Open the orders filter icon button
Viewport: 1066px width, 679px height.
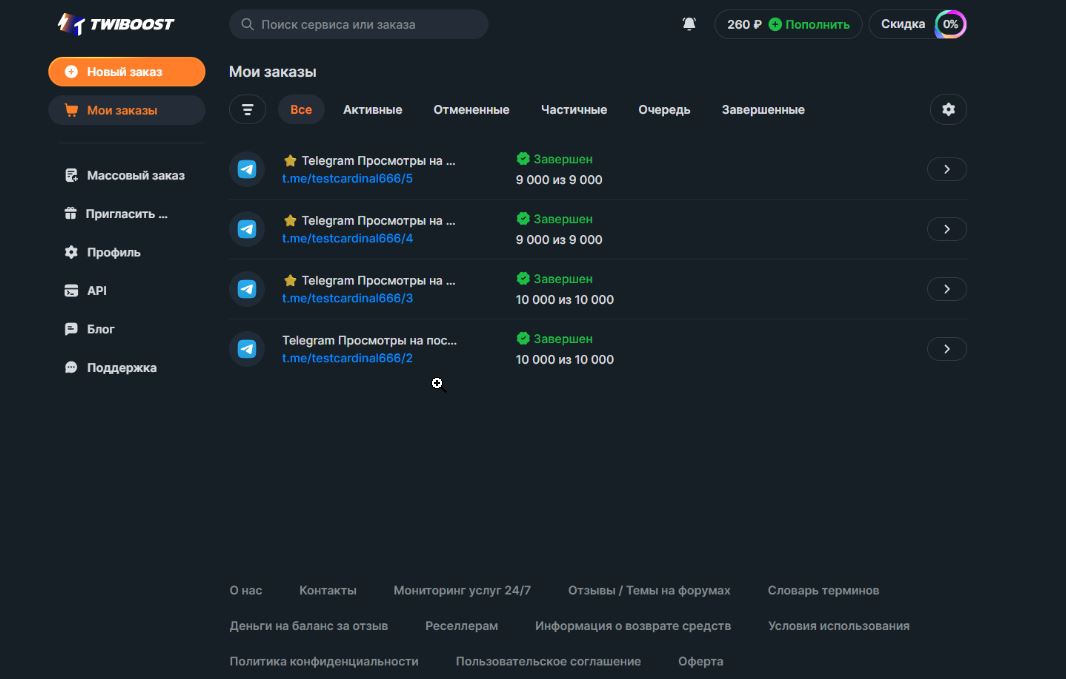[247, 110]
